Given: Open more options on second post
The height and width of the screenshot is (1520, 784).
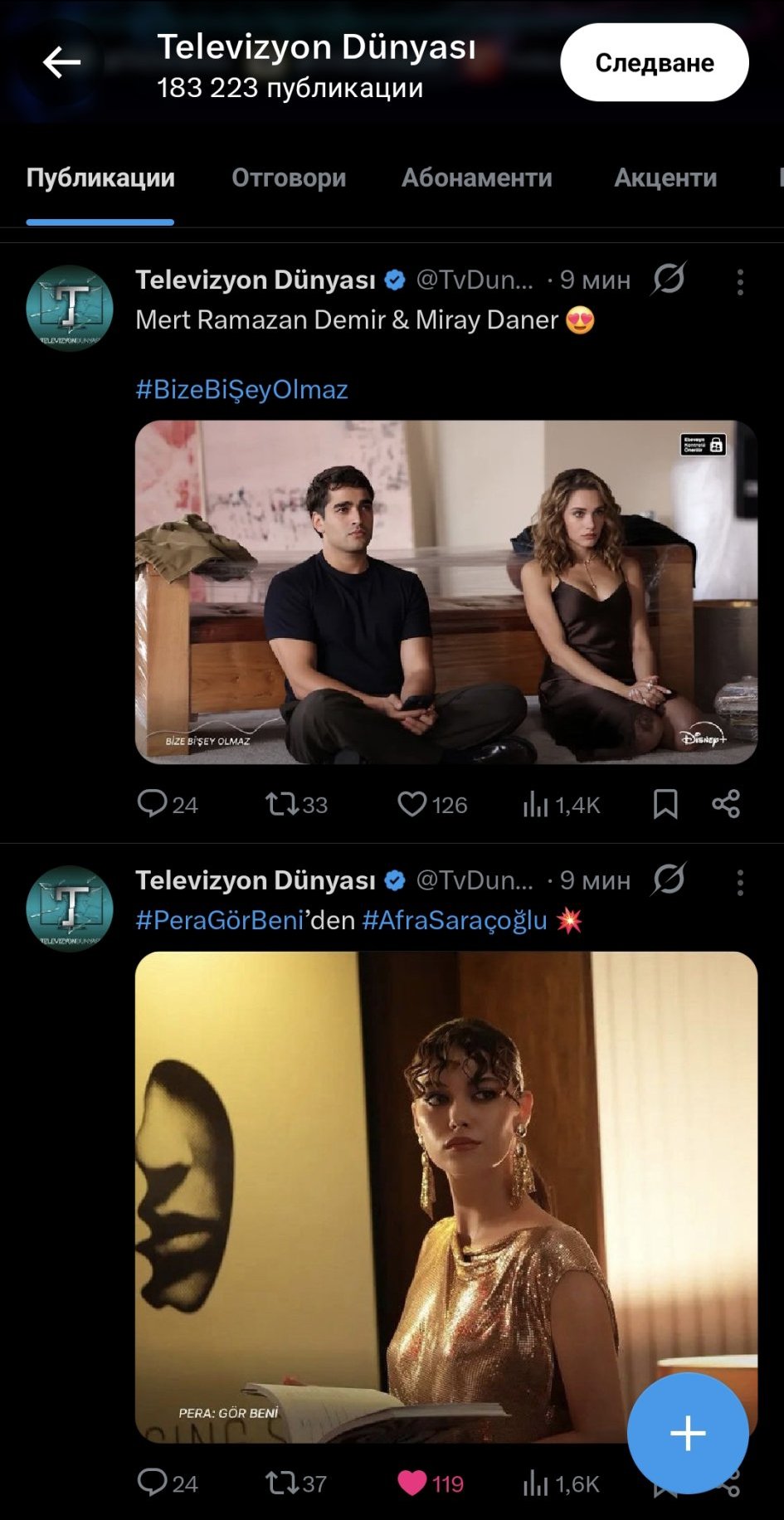Looking at the screenshot, I should click(740, 882).
